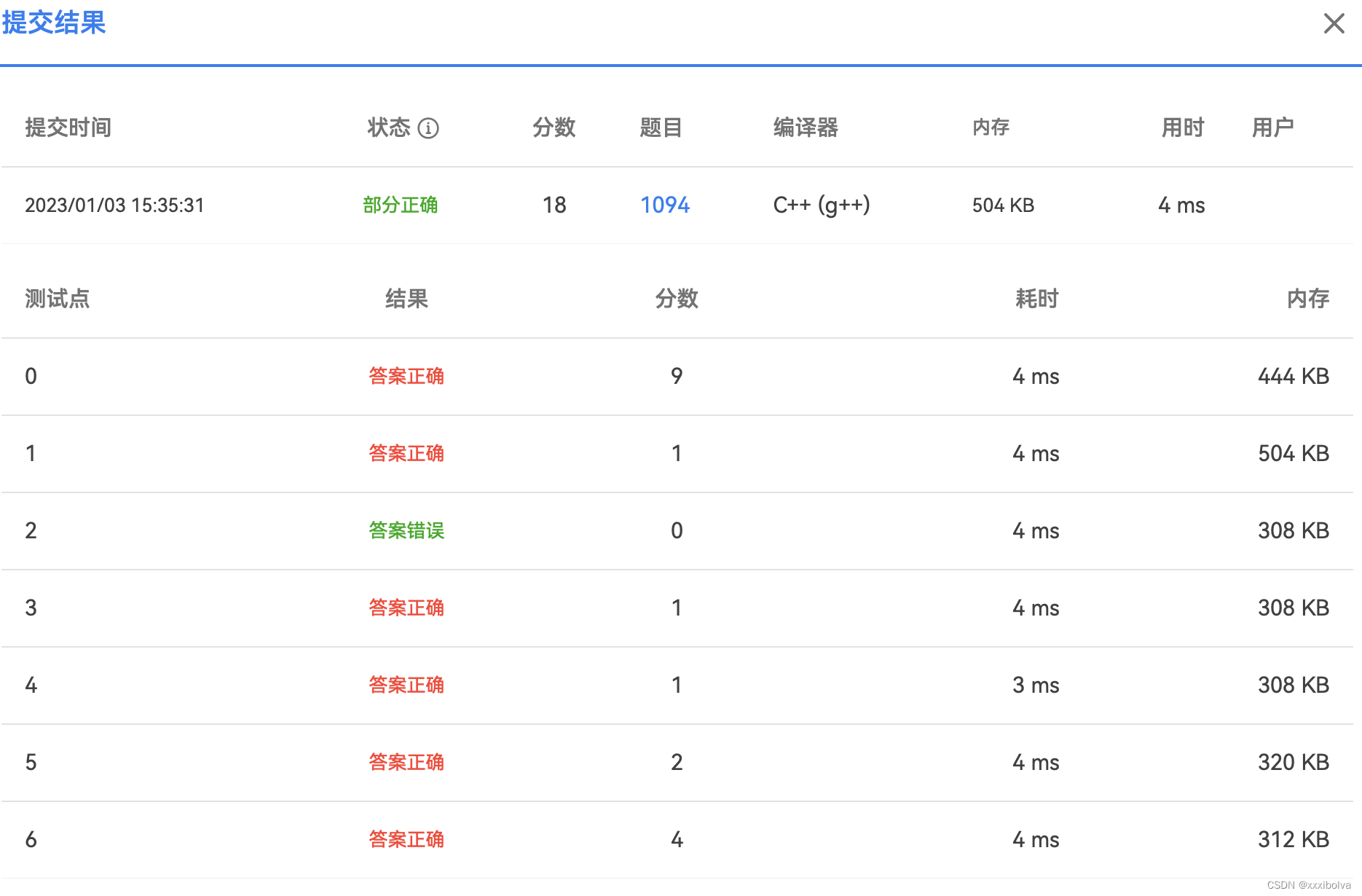
Task: Click the 提交时间 column header
Action: pos(68,127)
